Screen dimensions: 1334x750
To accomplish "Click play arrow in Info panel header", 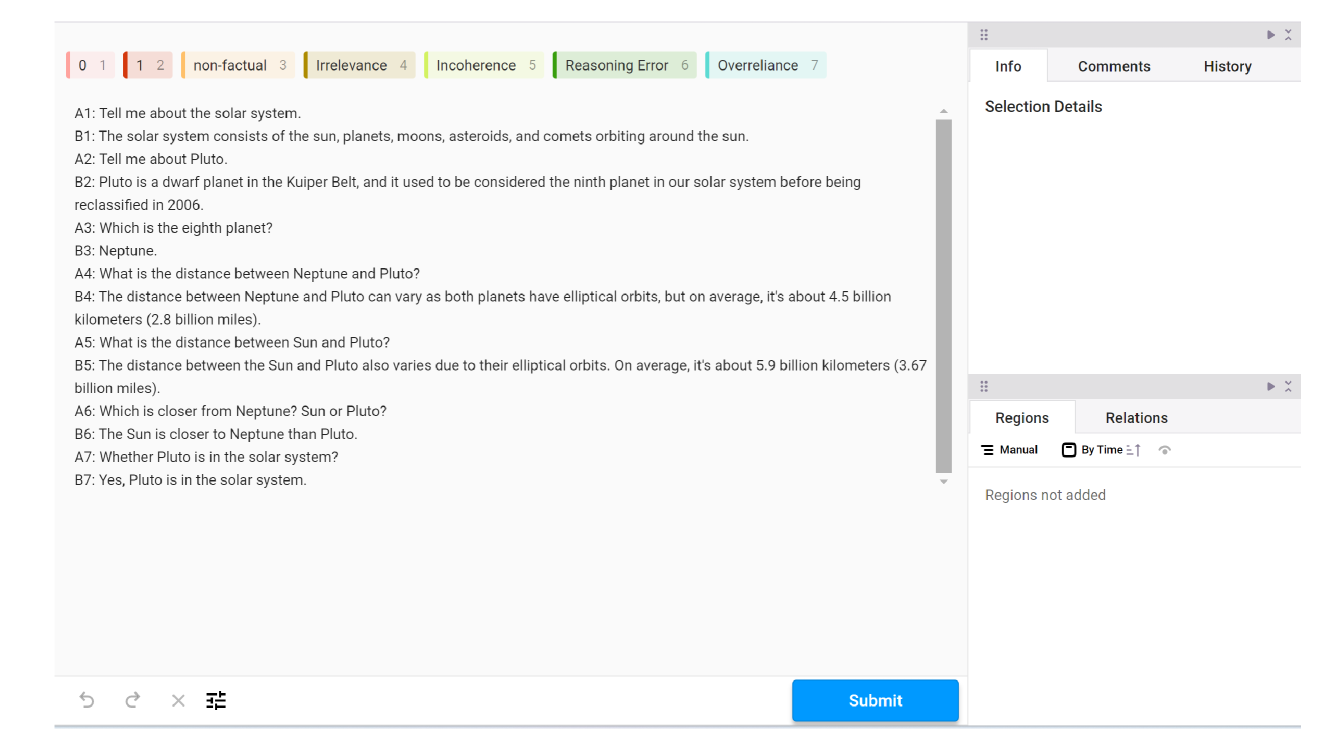I will coord(1271,35).
